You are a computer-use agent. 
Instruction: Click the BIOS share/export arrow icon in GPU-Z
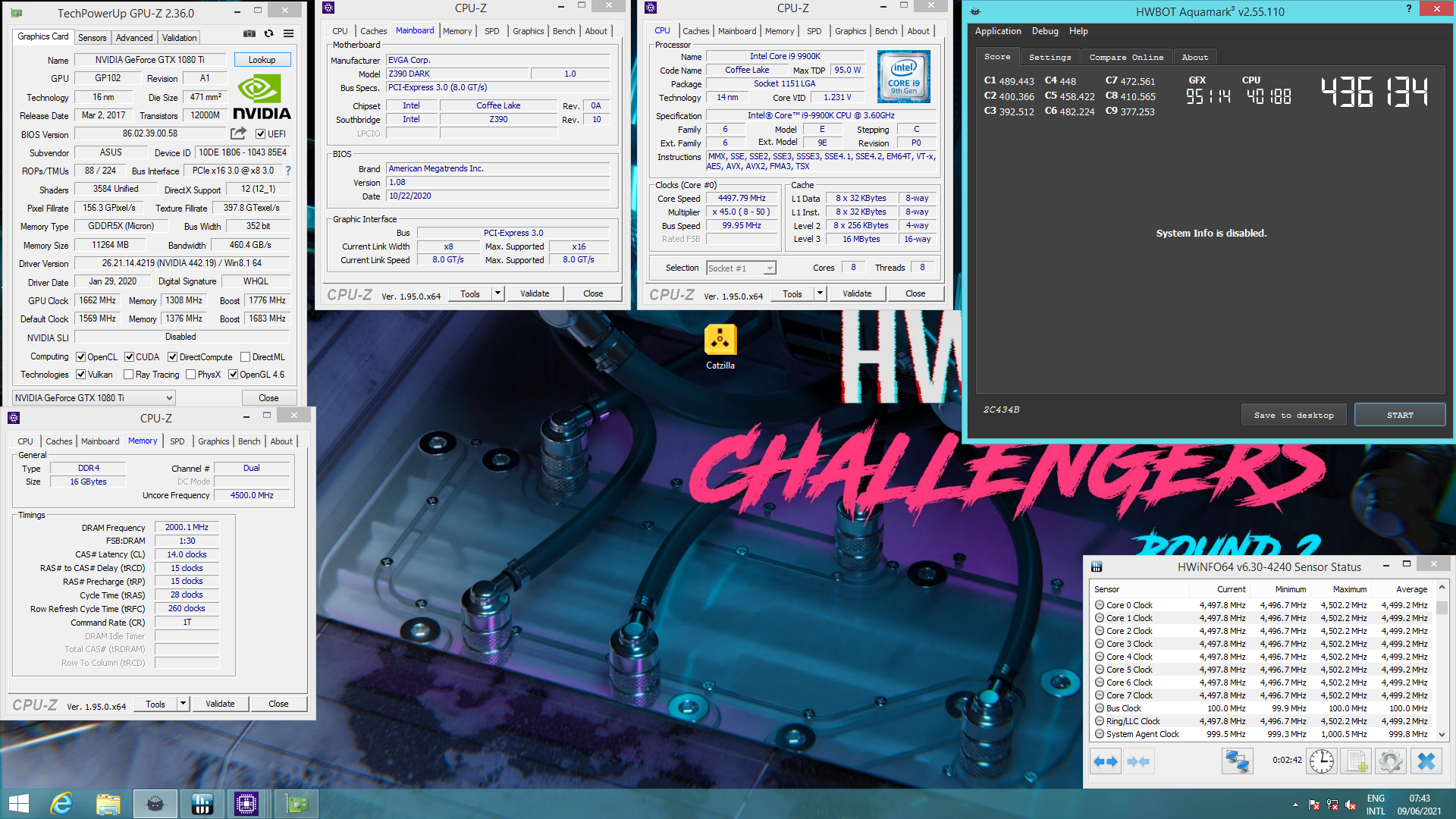tap(238, 133)
